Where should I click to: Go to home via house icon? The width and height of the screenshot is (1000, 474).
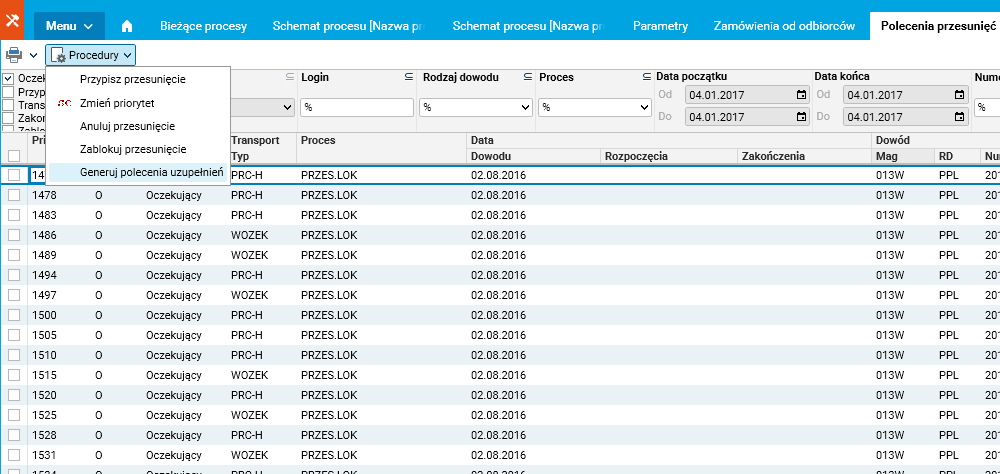click(x=127, y=25)
